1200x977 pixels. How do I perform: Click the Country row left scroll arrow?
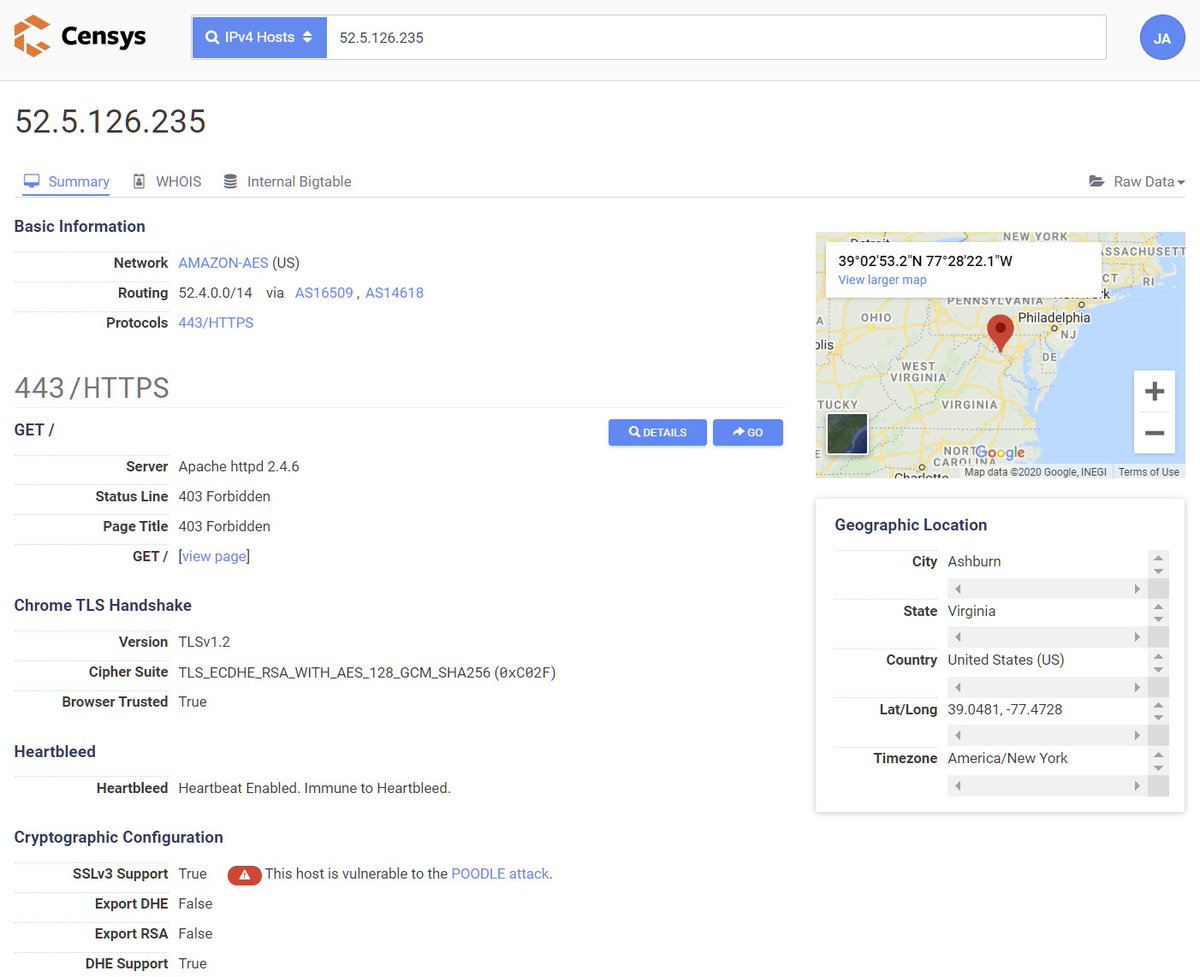click(x=958, y=687)
